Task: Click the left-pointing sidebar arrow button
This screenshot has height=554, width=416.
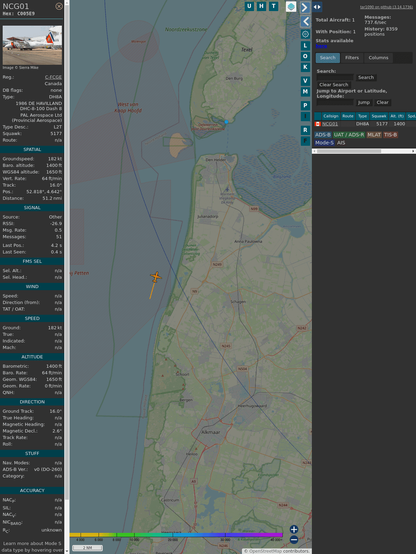Action: click(305, 22)
